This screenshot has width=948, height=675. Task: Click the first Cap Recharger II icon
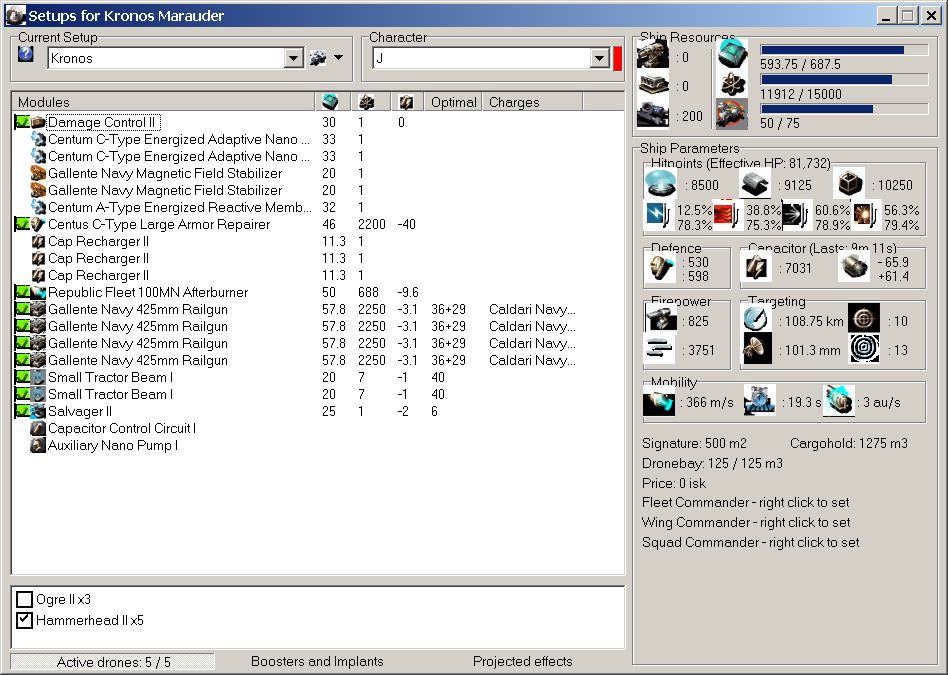38,241
